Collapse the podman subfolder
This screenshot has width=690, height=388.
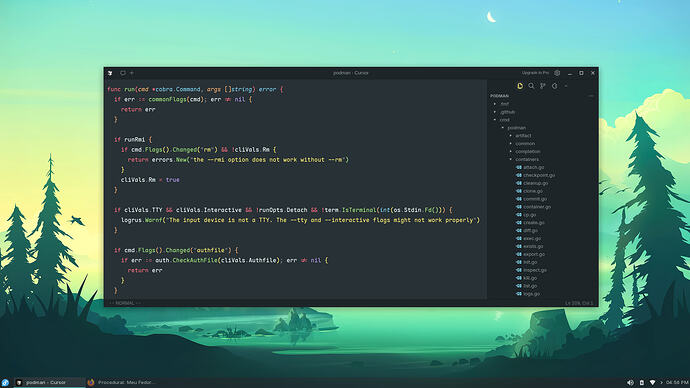pyautogui.click(x=516, y=128)
